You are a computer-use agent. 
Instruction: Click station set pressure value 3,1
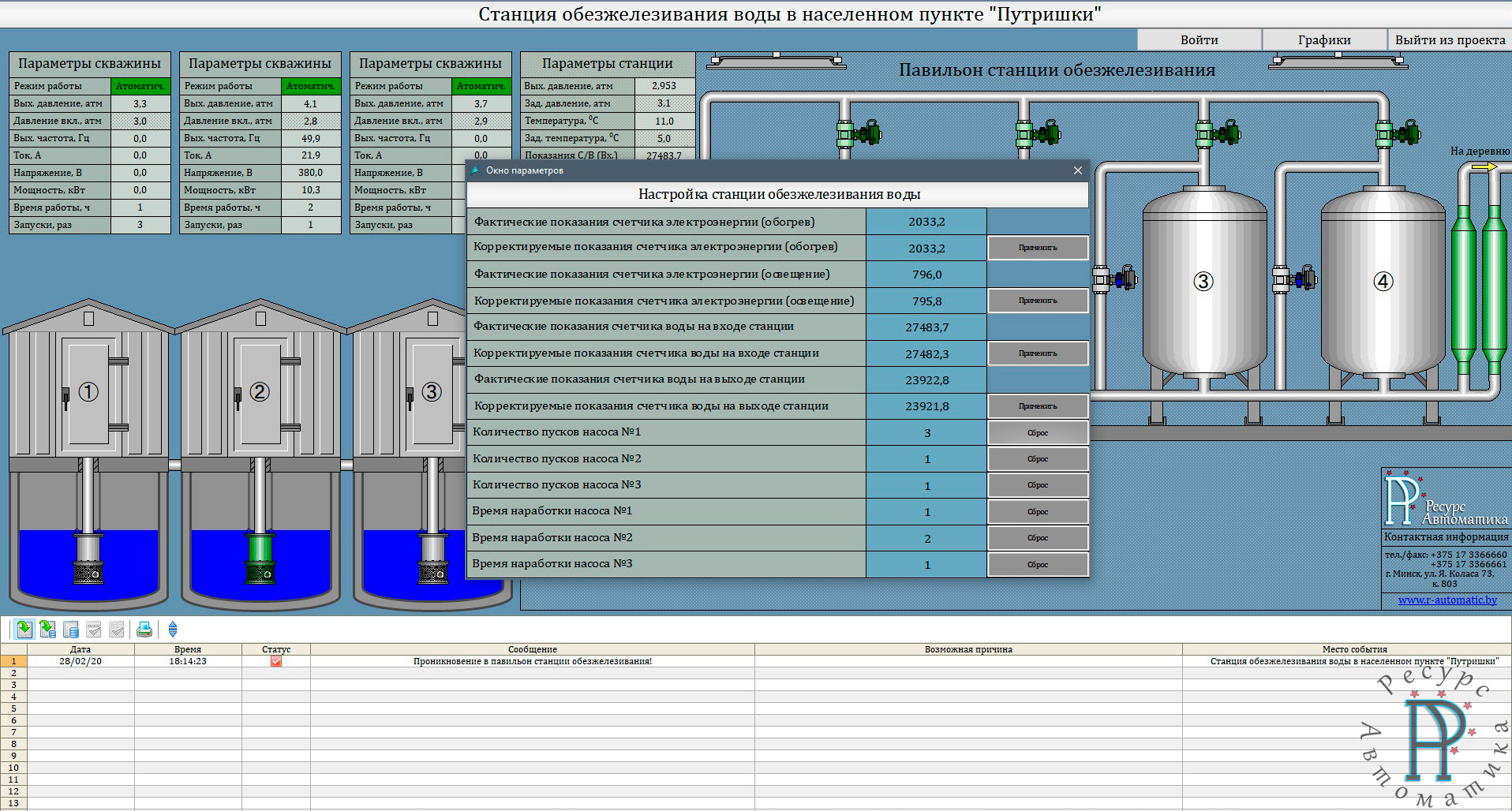[664, 103]
